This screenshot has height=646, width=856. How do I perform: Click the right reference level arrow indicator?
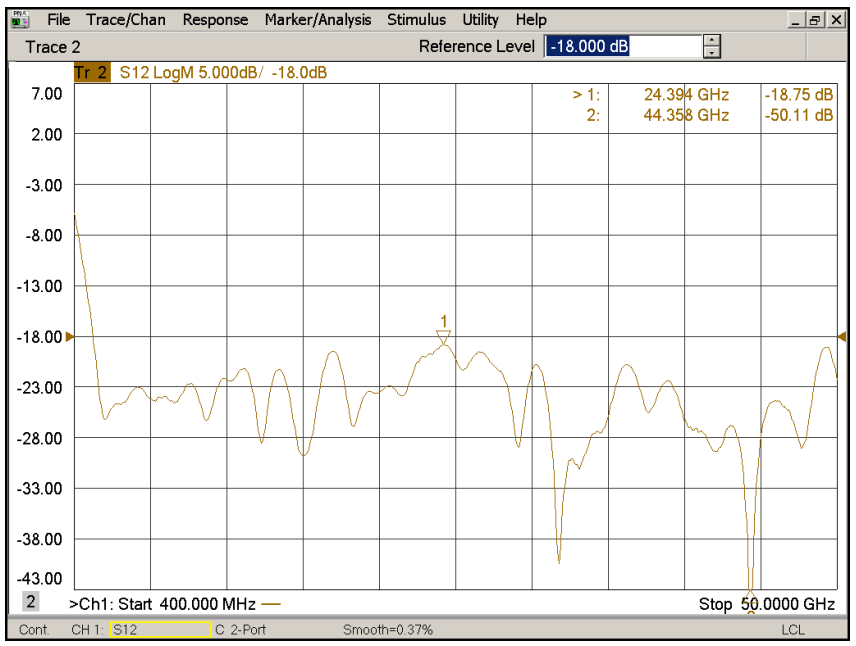pos(841,337)
